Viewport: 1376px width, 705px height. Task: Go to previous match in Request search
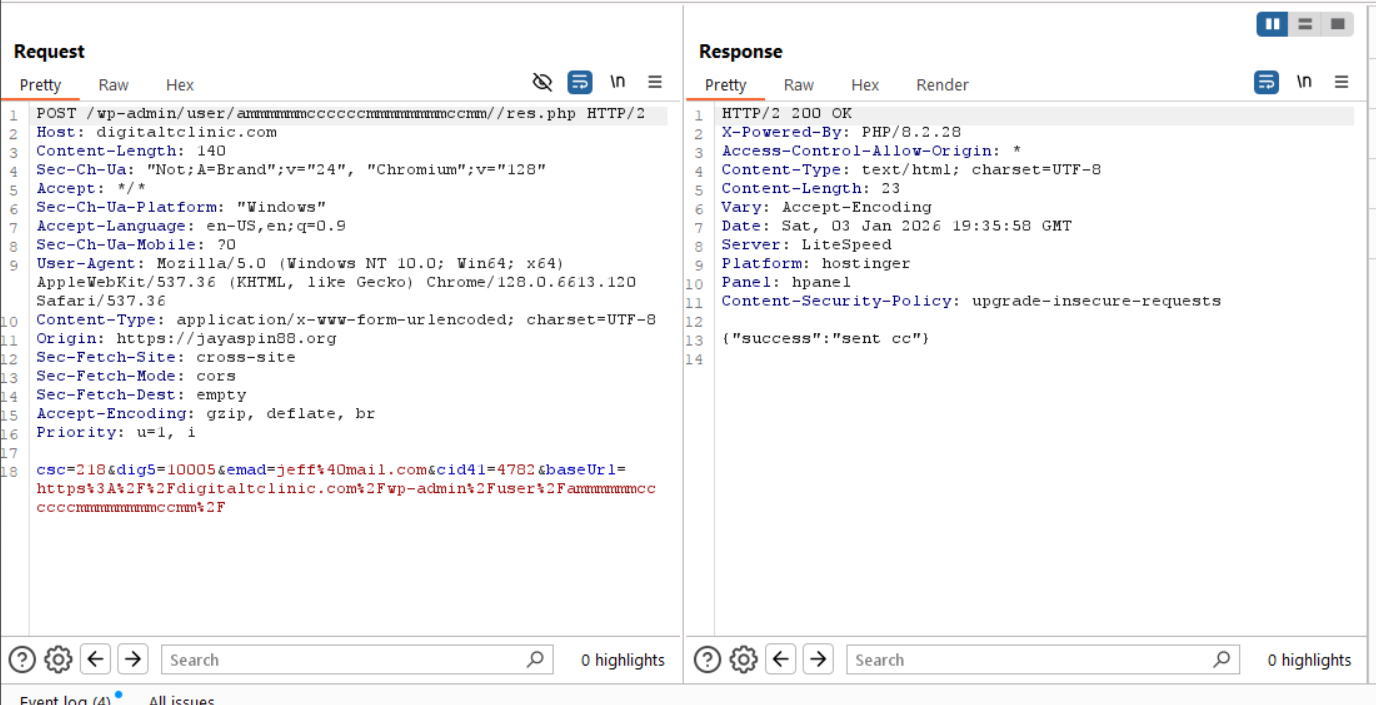click(96, 659)
